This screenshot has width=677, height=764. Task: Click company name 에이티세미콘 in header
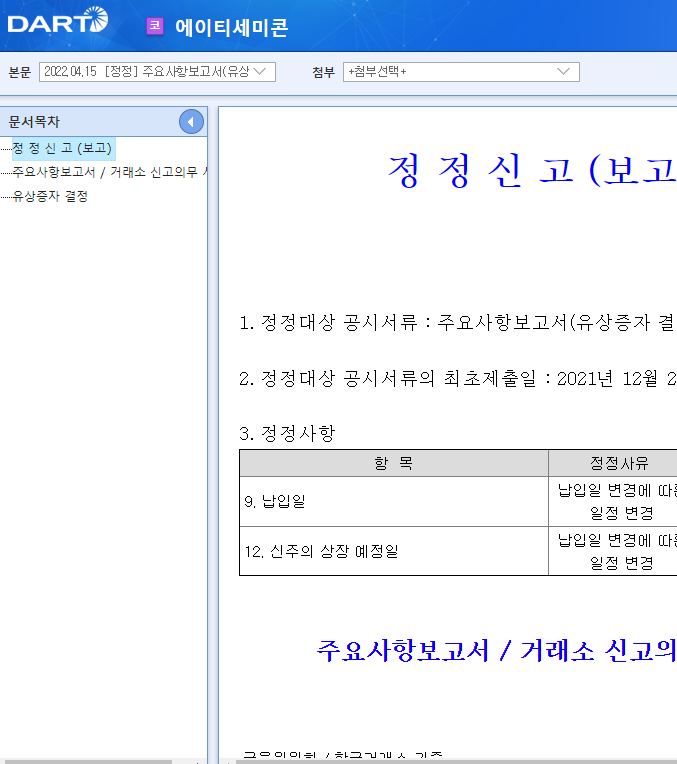[x=232, y=27]
